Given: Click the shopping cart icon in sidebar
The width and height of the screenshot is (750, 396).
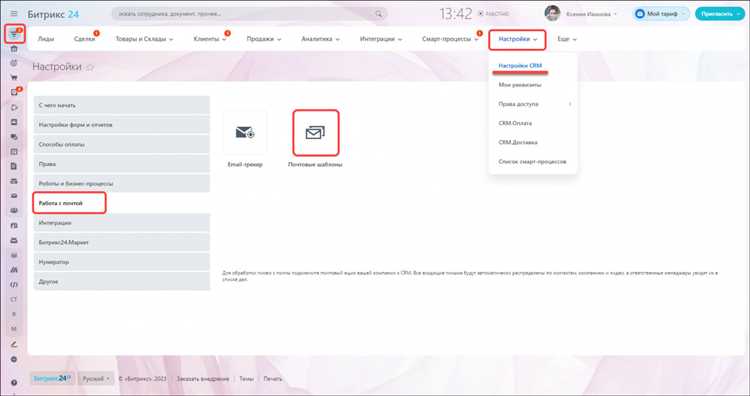Looking at the screenshot, I should (14, 77).
